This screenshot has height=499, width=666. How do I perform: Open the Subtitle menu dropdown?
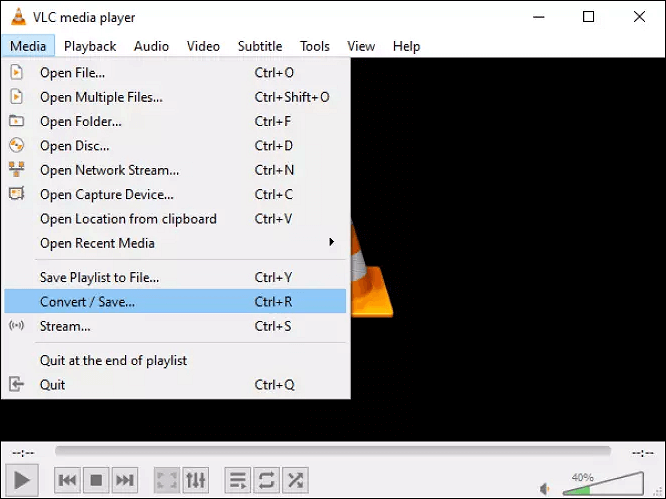[x=261, y=46]
